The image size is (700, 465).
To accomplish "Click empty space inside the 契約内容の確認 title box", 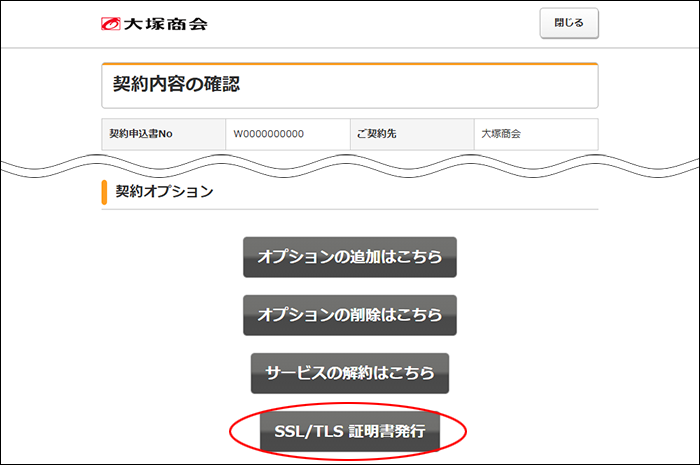I will click(x=450, y=85).
